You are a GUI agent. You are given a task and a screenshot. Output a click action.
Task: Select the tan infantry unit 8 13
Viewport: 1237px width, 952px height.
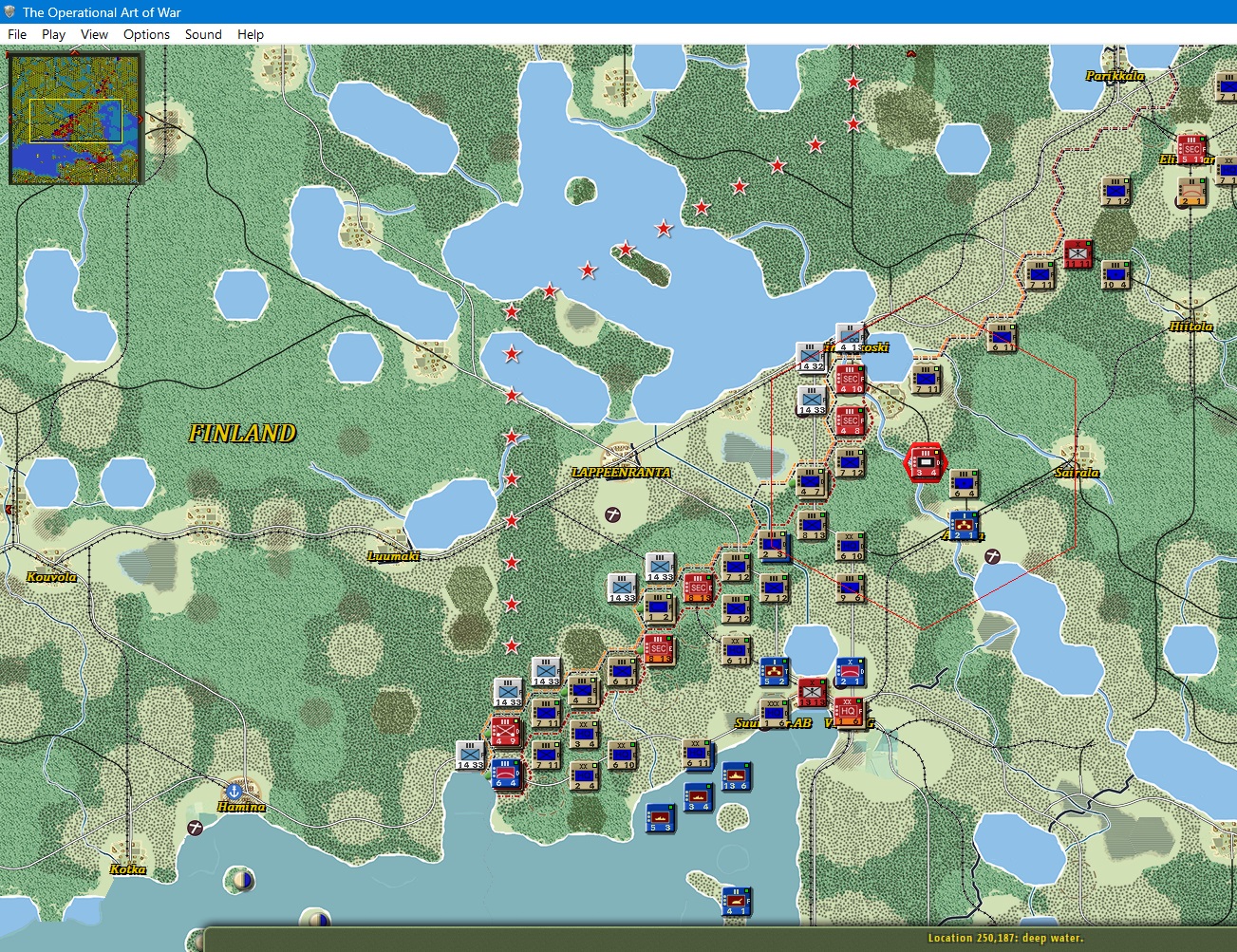[x=813, y=526]
